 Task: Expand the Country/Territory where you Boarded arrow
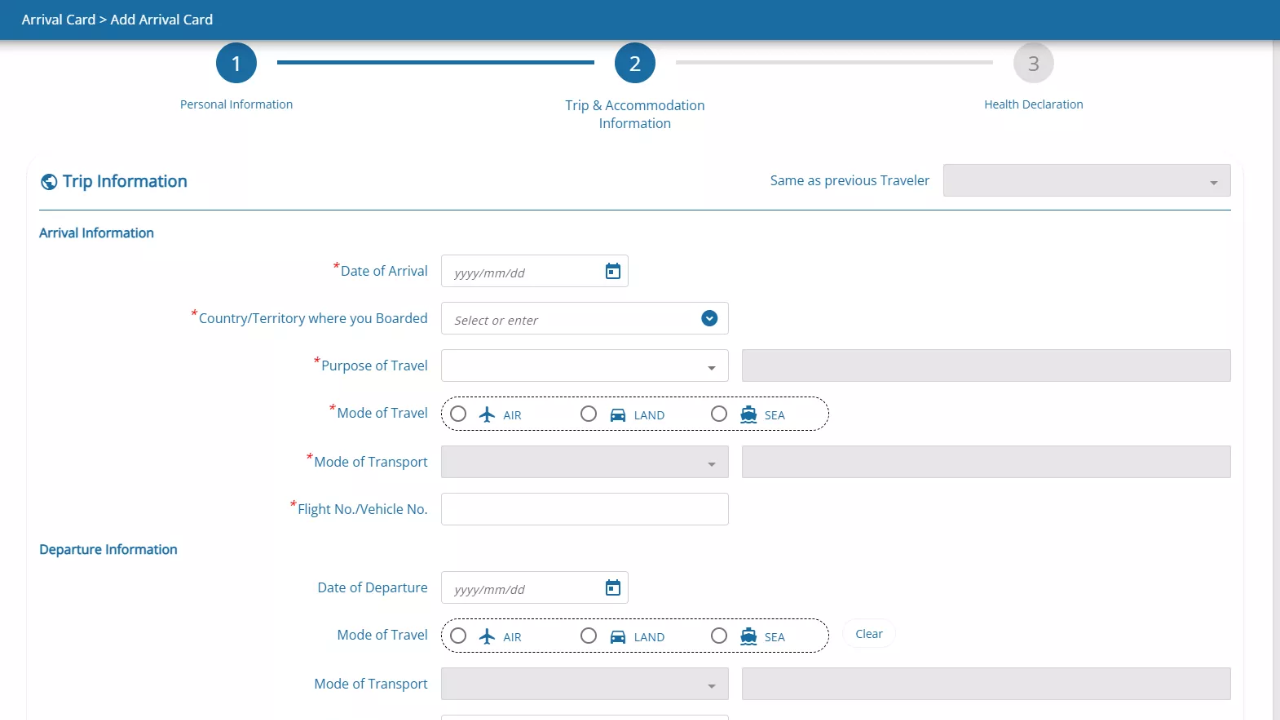709,318
